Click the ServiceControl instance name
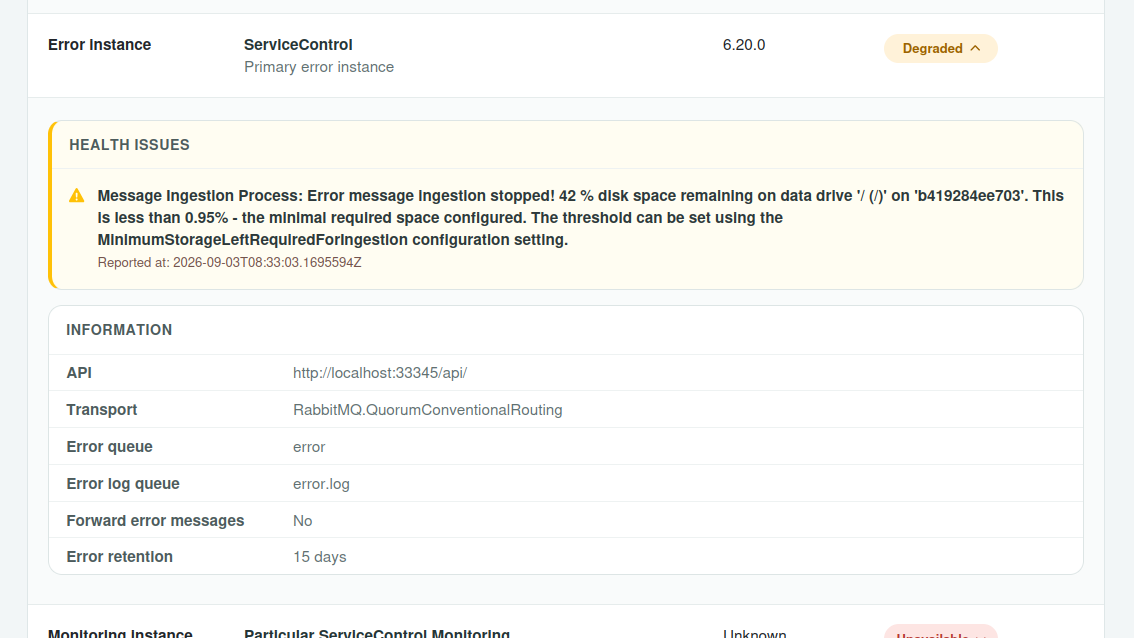This screenshot has width=1134, height=638. pyautogui.click(x=298, y=45)
